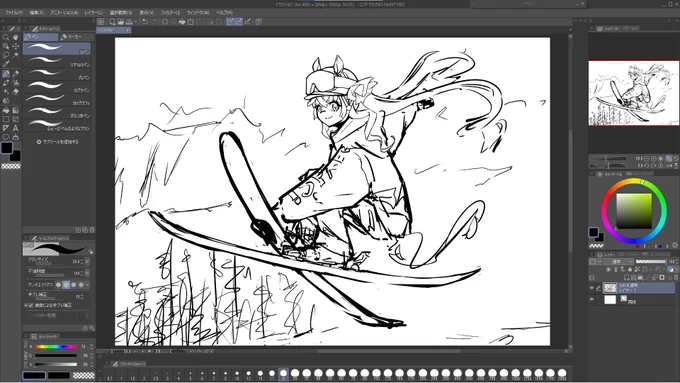Open the Sub Tool panel menu

pos(26,29)
